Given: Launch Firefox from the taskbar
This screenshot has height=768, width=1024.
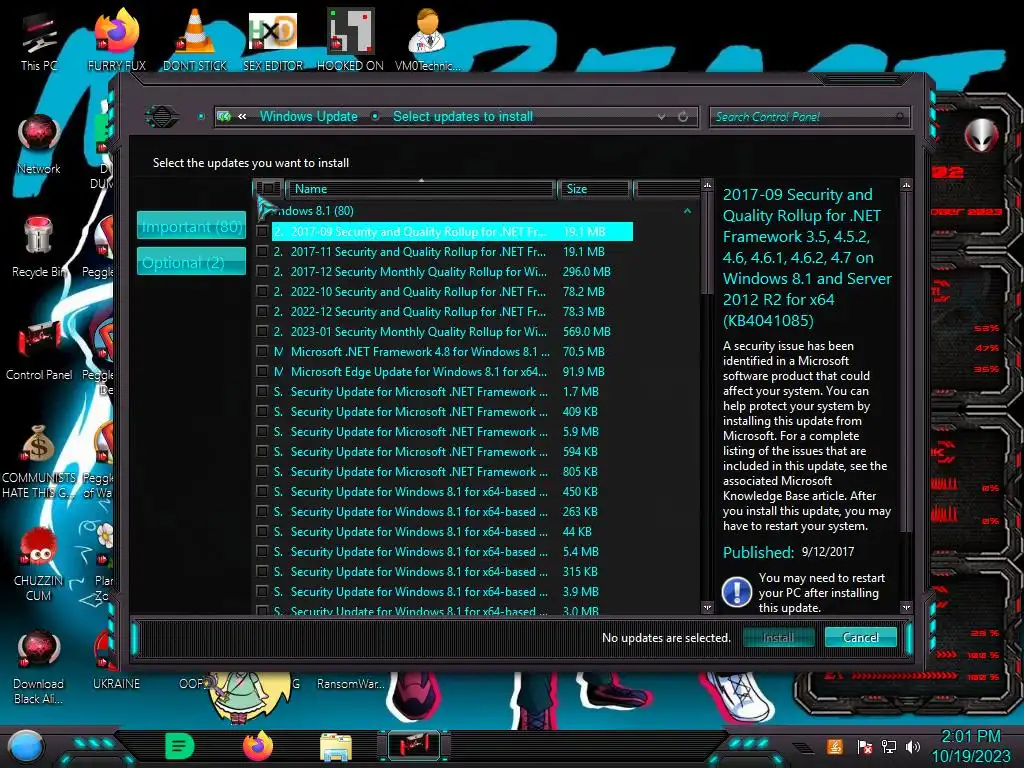Looking at the screenshot, I should (258, 746).
